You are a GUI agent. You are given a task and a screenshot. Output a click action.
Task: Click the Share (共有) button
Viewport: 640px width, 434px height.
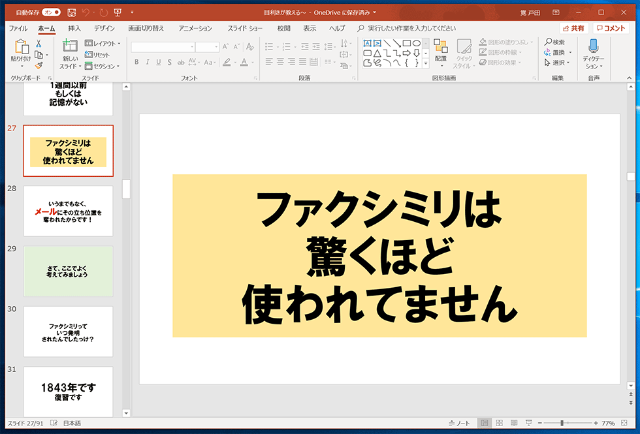coord(575,28)
